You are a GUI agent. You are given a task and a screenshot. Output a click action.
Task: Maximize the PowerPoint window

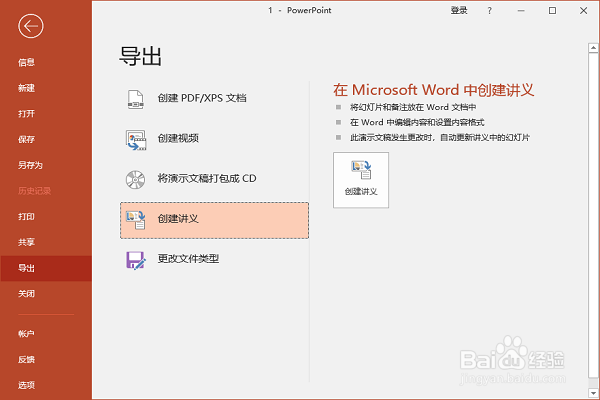pyautogui.click(x=552, y=11)
